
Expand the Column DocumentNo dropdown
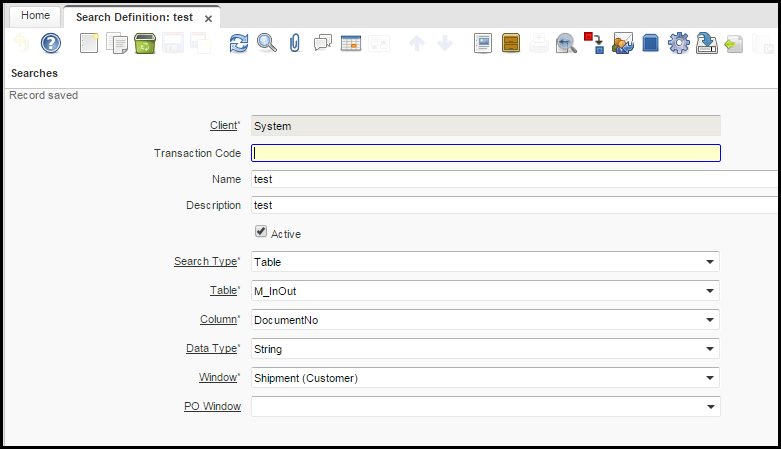pyautogui.click(x=710, y=319)
